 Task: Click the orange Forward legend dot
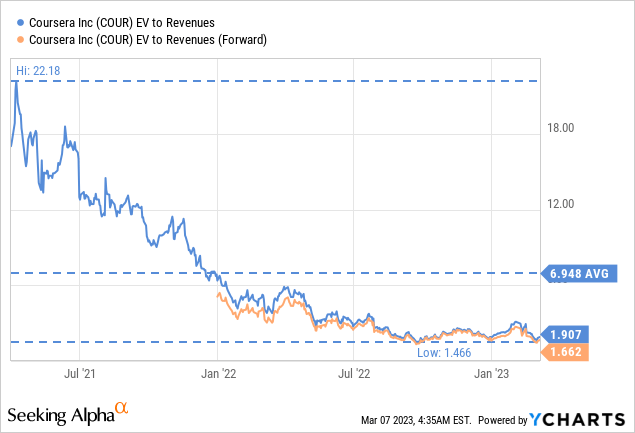pos(21,40)
